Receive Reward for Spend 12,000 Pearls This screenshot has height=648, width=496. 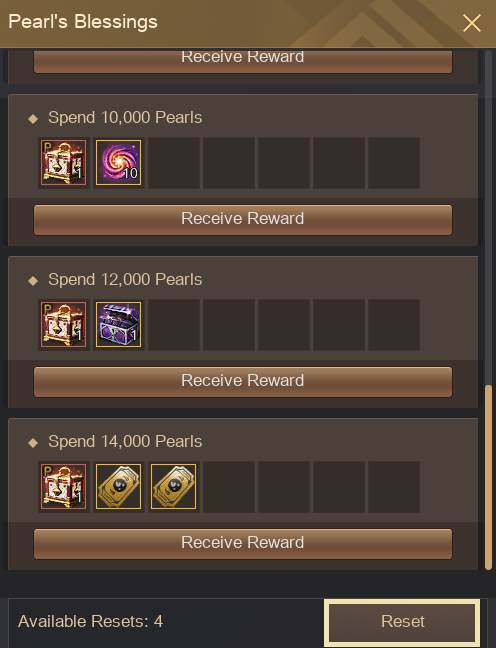243,381
